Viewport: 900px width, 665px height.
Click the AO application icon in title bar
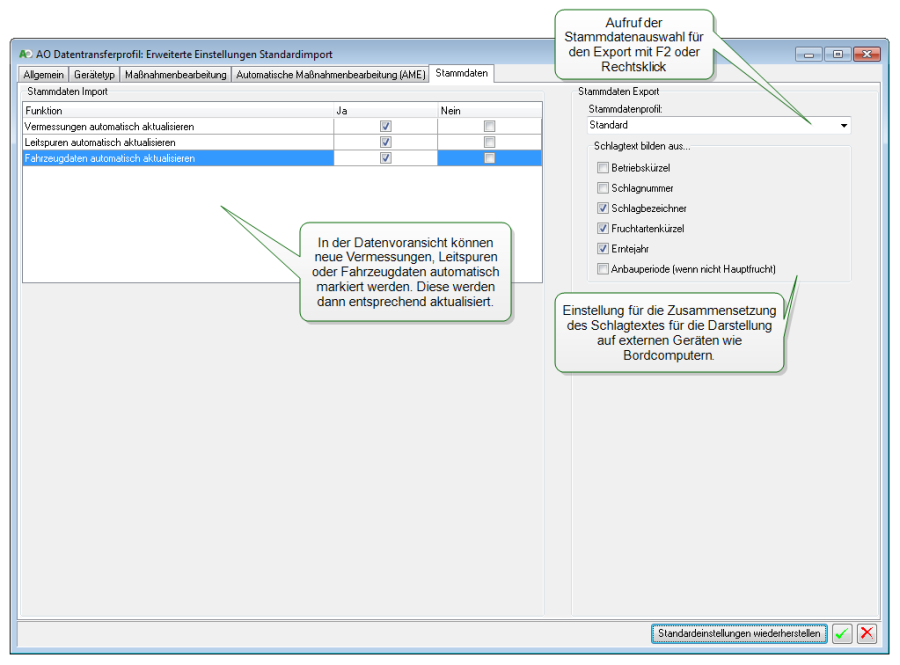[x=25, y=54]
